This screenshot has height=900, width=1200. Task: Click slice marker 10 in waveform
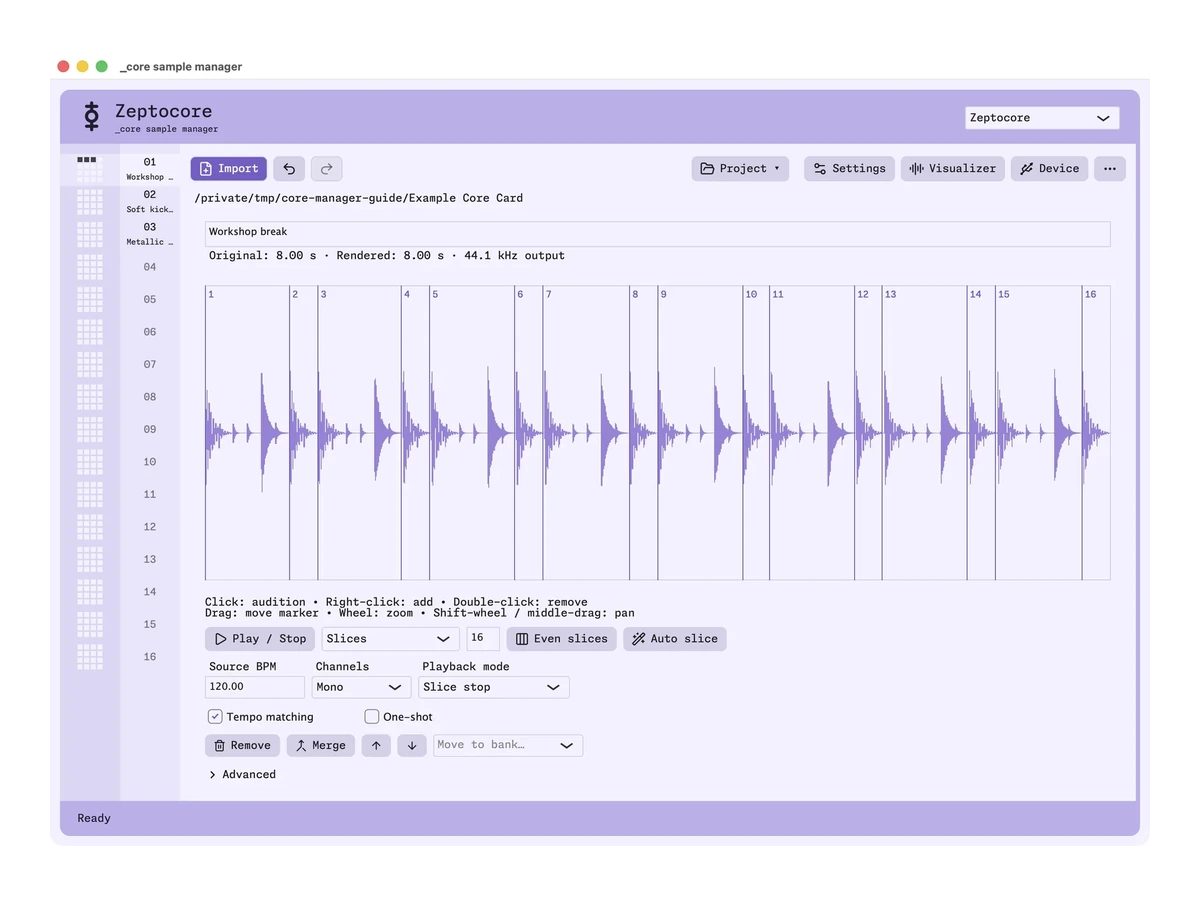tap(751, 294)
